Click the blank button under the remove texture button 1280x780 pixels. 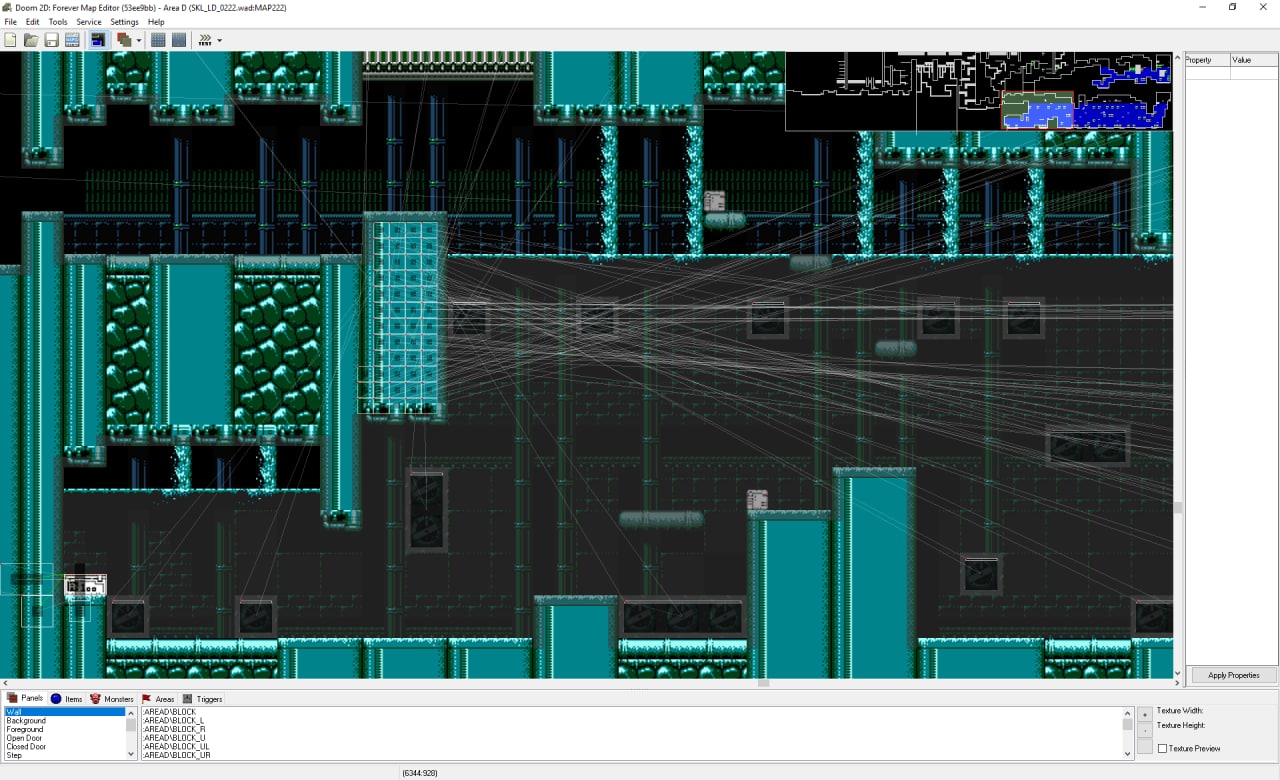point(1144,748)
